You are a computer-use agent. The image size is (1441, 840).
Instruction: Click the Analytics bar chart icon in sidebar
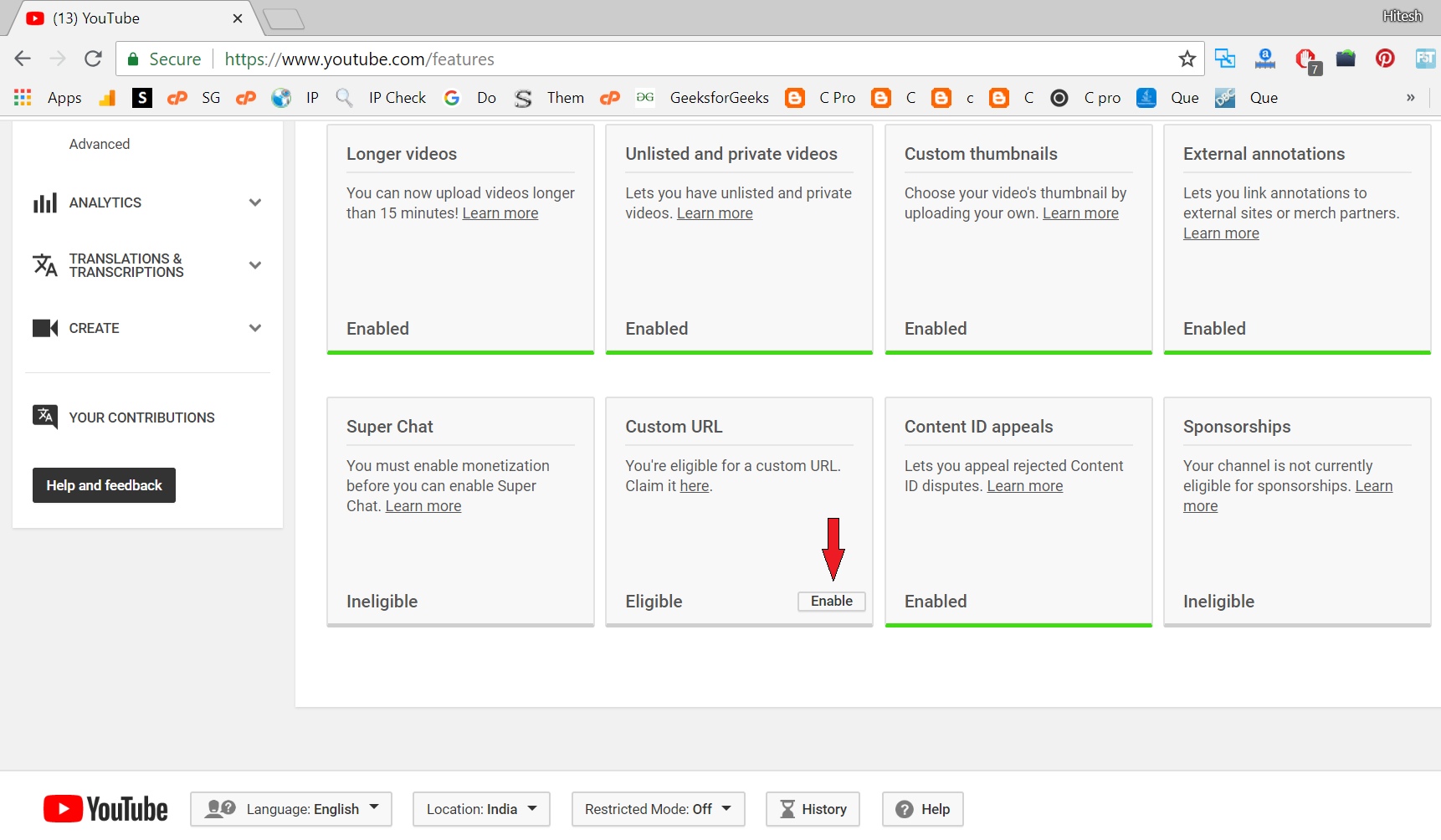[x=45, y=202]
